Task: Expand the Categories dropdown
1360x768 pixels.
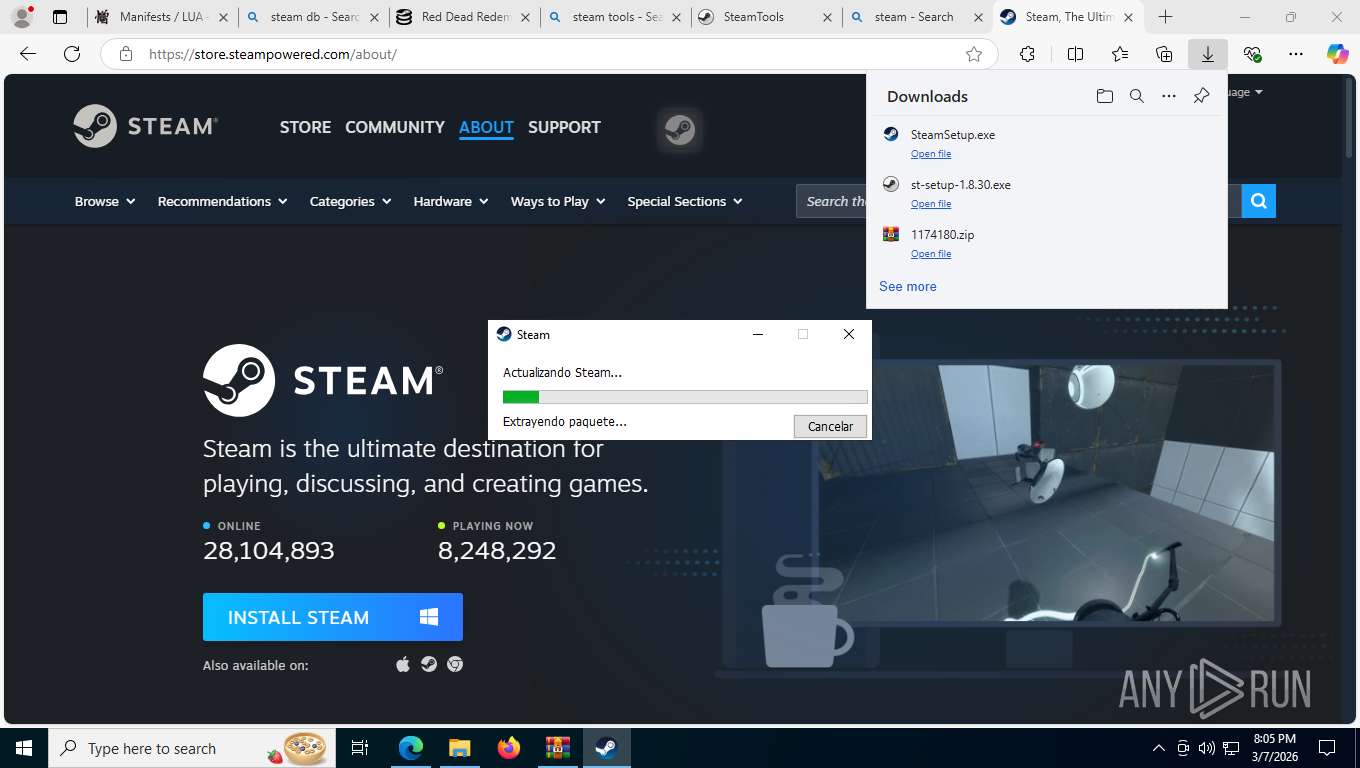Action: 351,201
